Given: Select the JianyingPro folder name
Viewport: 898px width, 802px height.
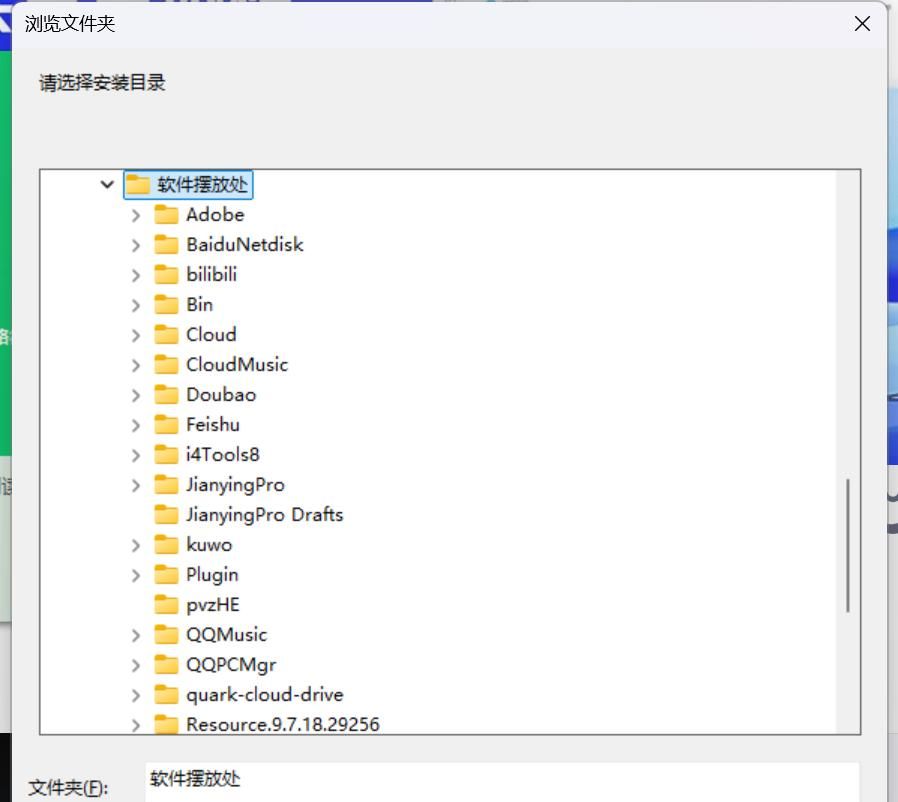Looking at the screenshot, I should pos(235,485).
